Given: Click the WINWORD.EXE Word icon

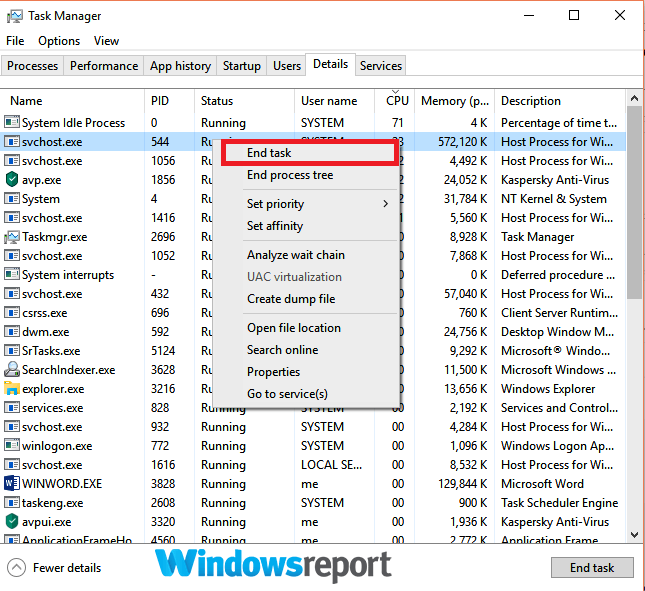Looking at the screenshot, I should pos(12,483).
